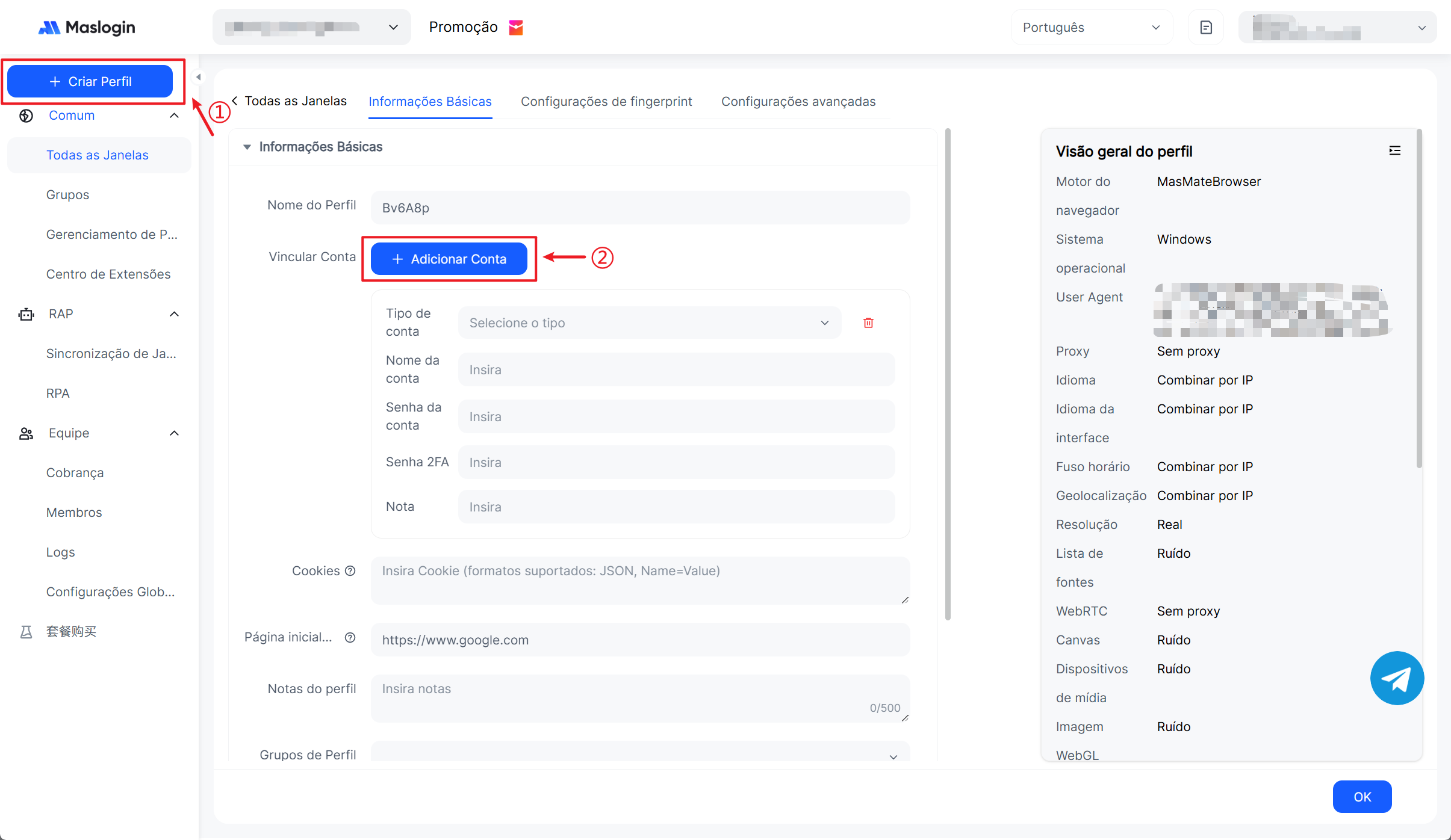Switch to Configurações avançadas tab
The width and height of the screenshot is (1451, 840).
click(798, 102)
